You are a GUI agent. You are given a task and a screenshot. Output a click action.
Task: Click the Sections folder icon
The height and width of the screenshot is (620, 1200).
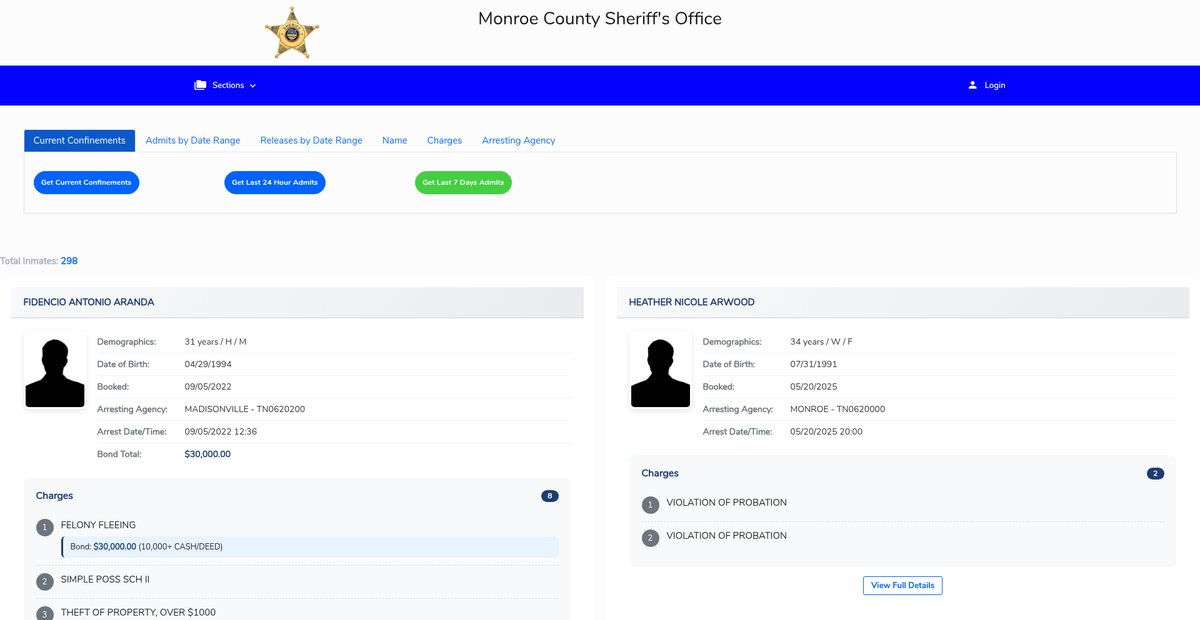pos(200,86)
